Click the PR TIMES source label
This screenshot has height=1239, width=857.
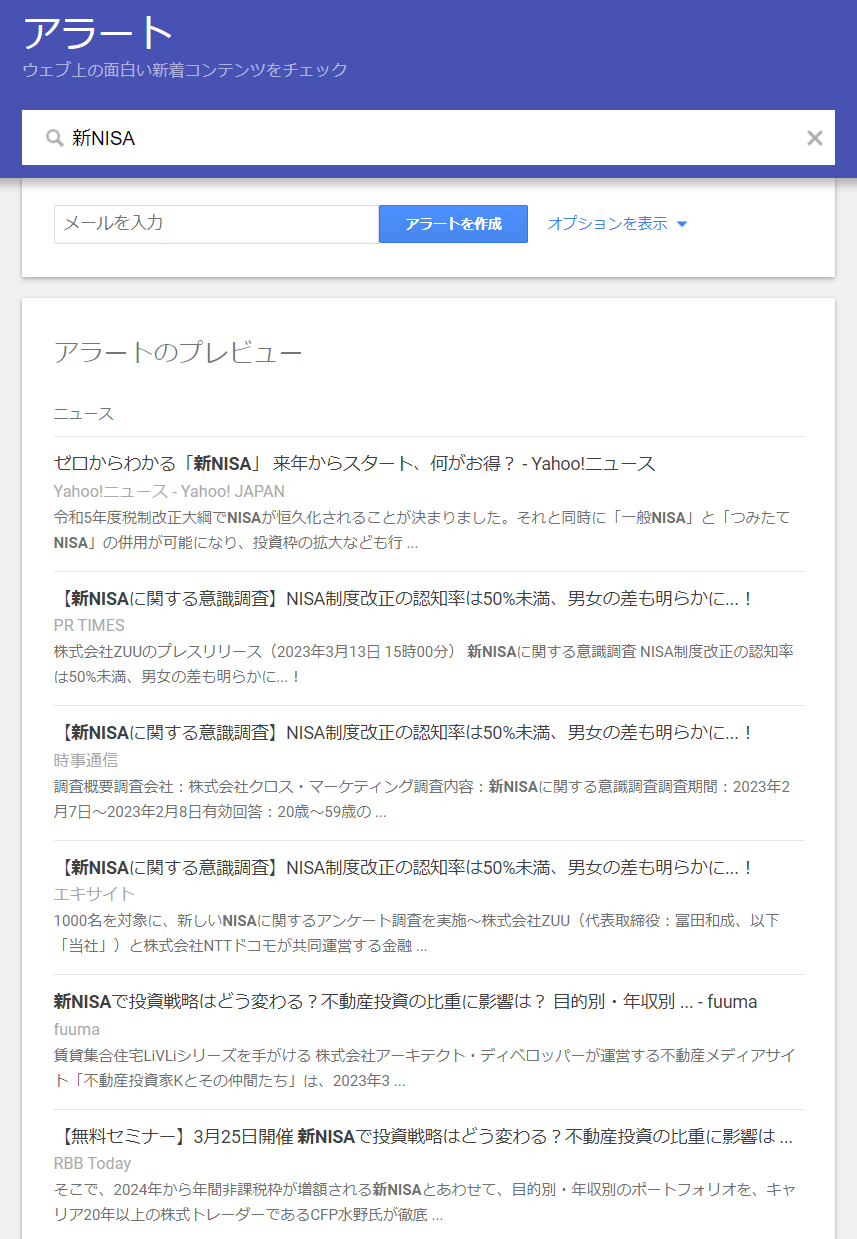[x=89, y=625]
